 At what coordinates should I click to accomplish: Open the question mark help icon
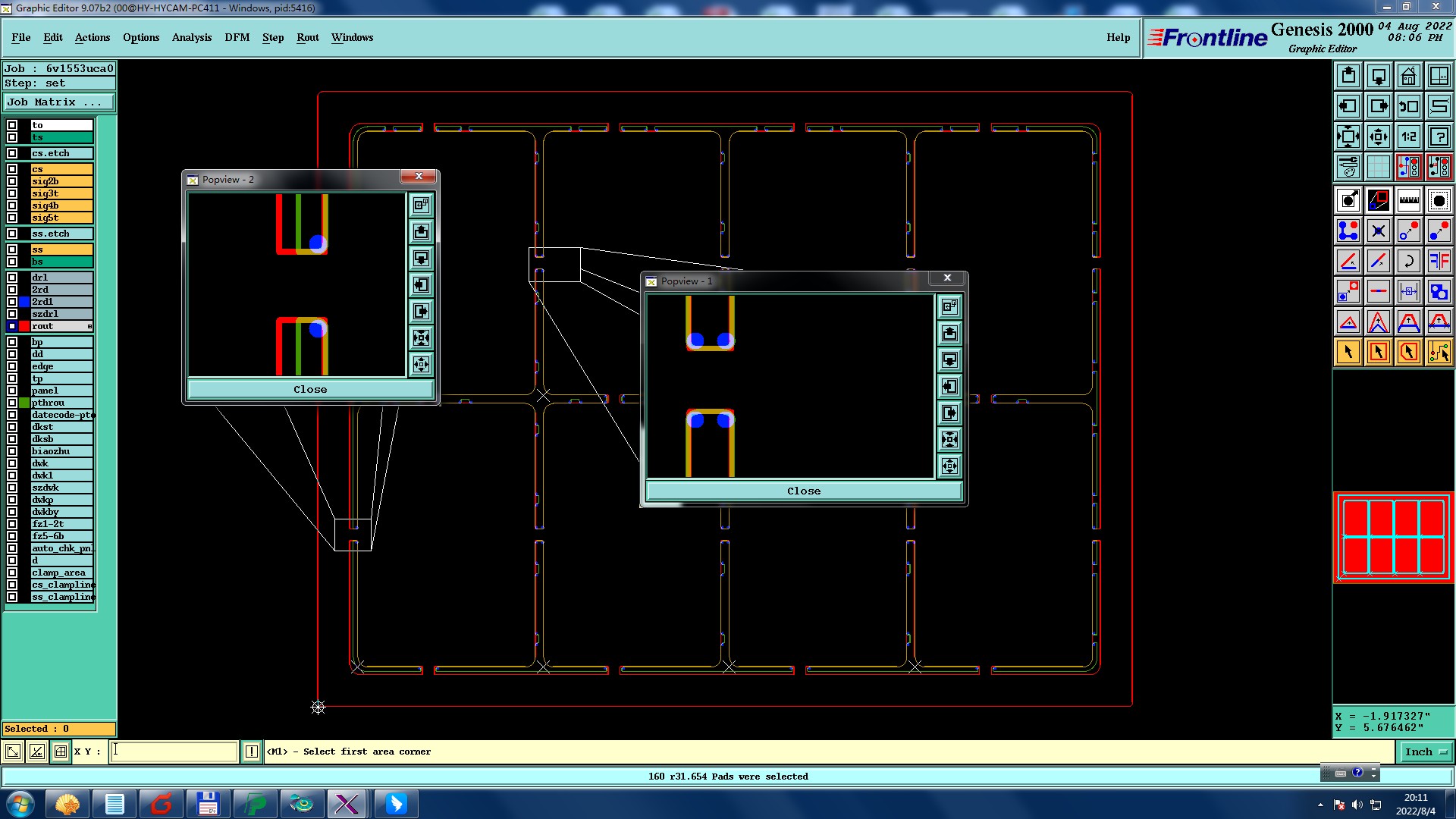click(1439, 136)
